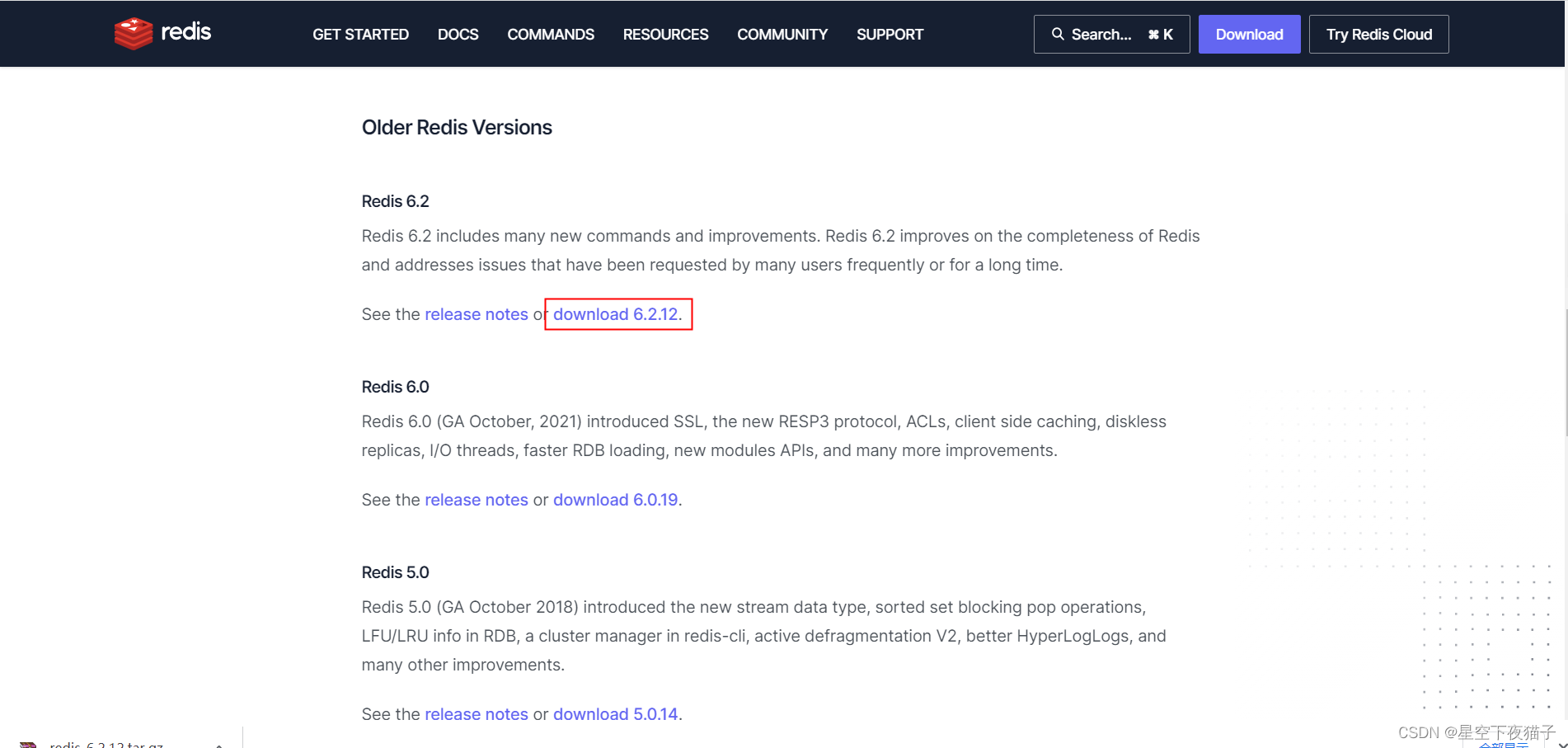Open release notes for Redis 6.2
Image resolution: width=1568 pixels, height=748 pixels.
[477, 314]
